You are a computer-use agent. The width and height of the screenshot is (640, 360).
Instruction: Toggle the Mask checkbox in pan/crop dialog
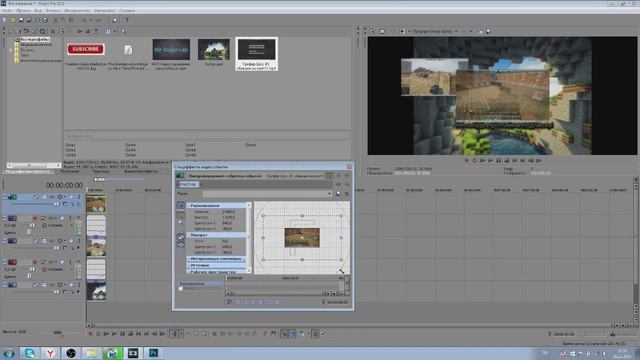point(181,289)
